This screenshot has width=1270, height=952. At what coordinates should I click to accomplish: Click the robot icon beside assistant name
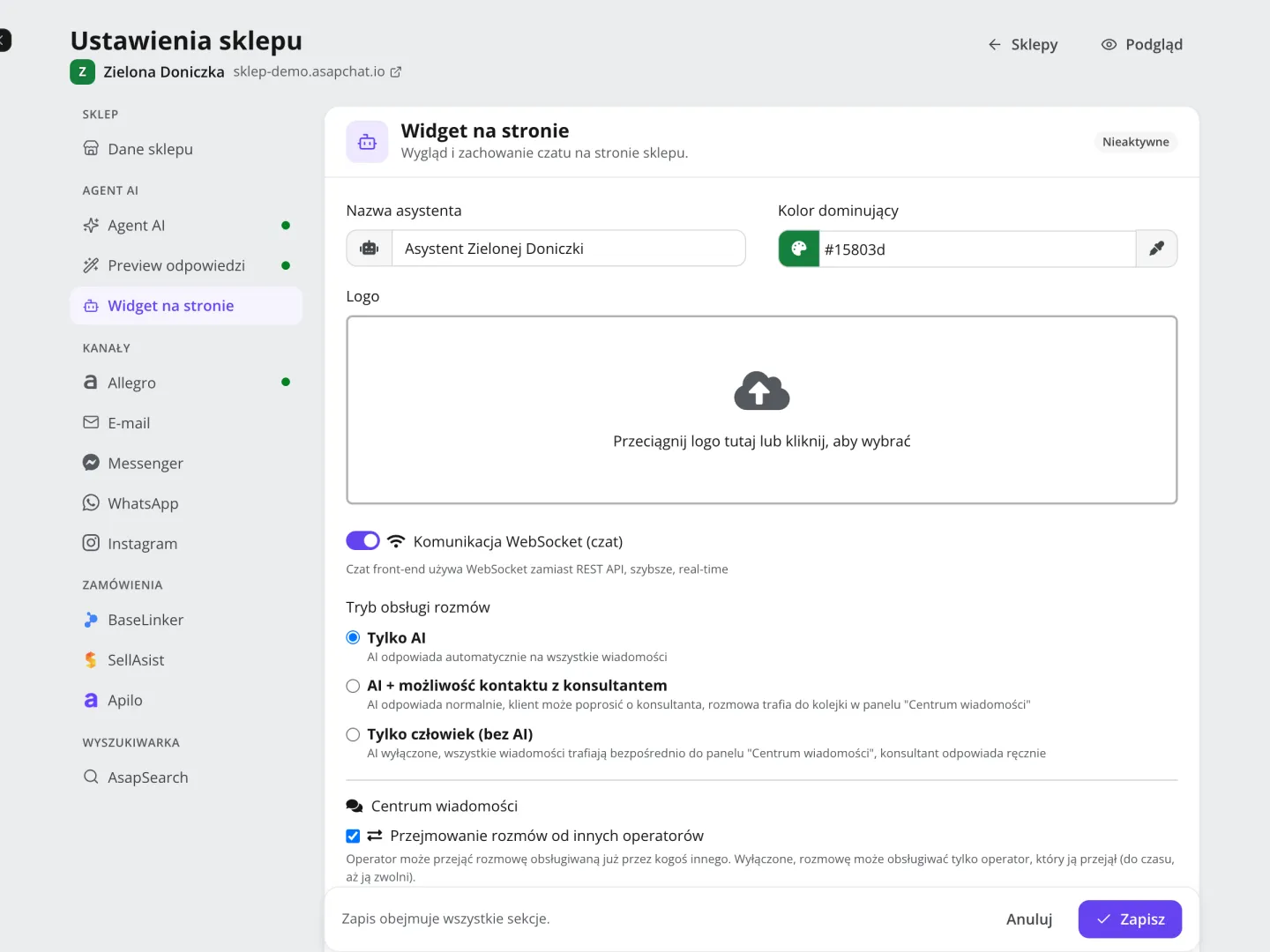click(370, 249)
